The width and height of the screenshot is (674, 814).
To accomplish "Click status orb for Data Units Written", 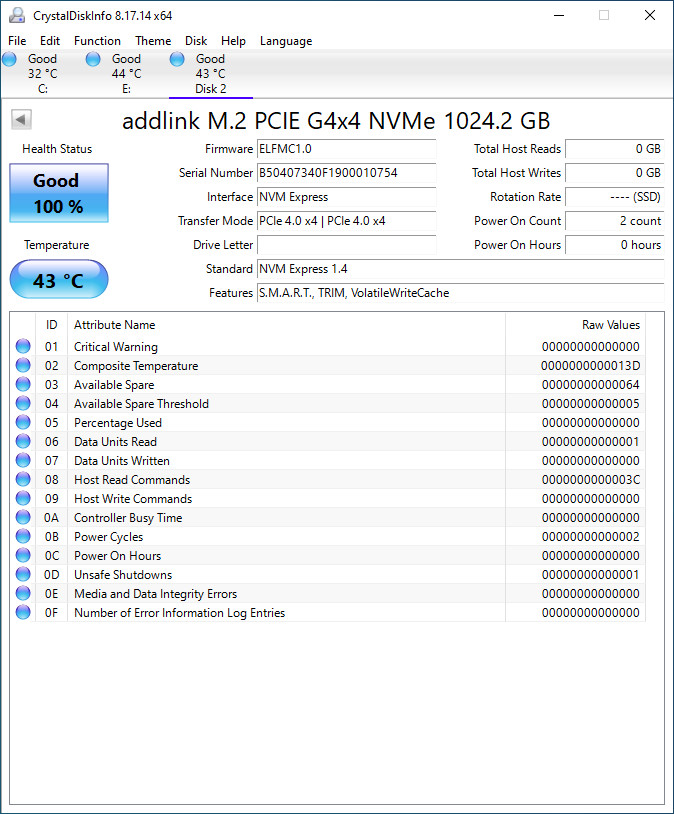I will [23, 460].
